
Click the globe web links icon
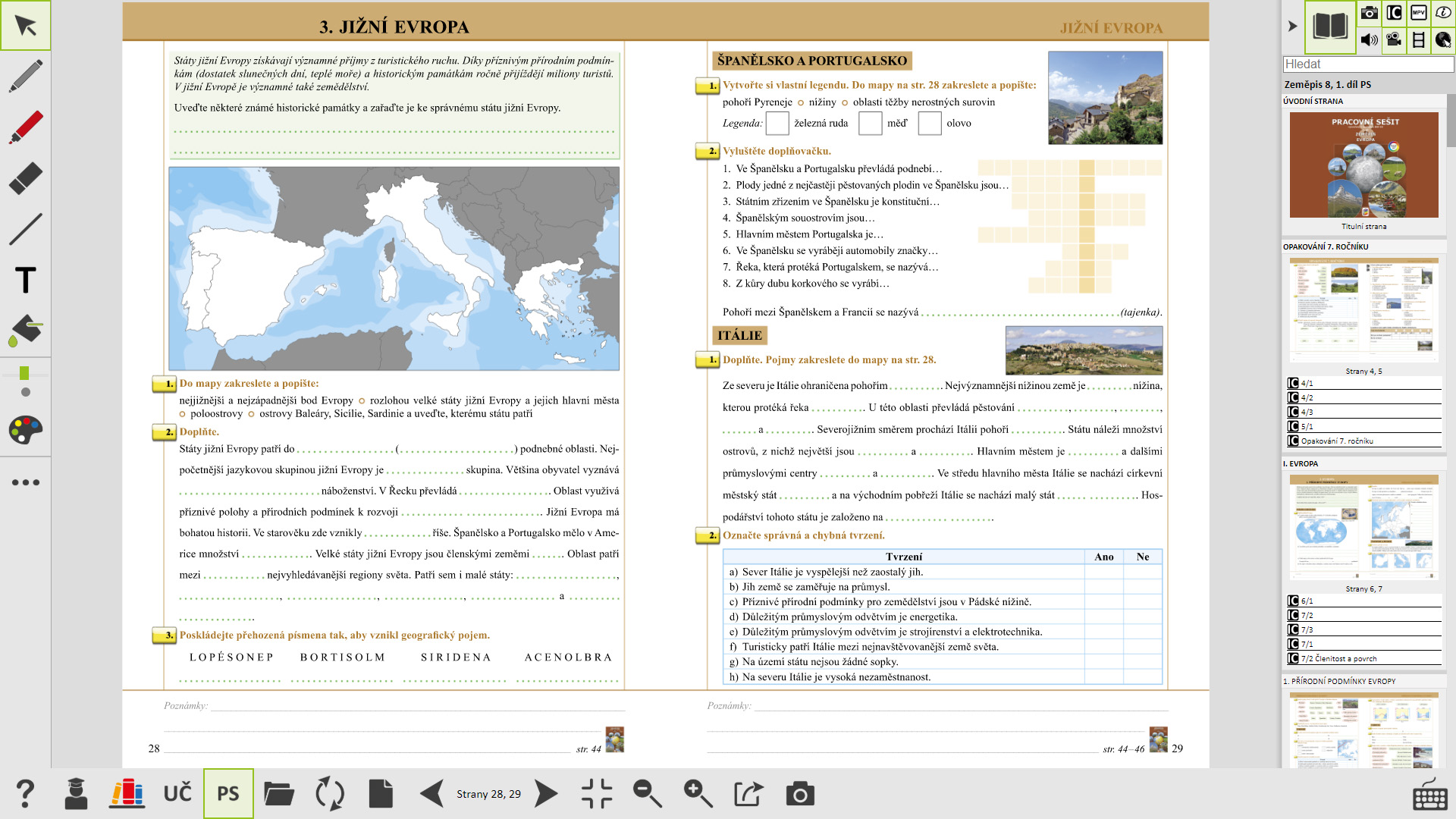click(x=1443, y=39)
